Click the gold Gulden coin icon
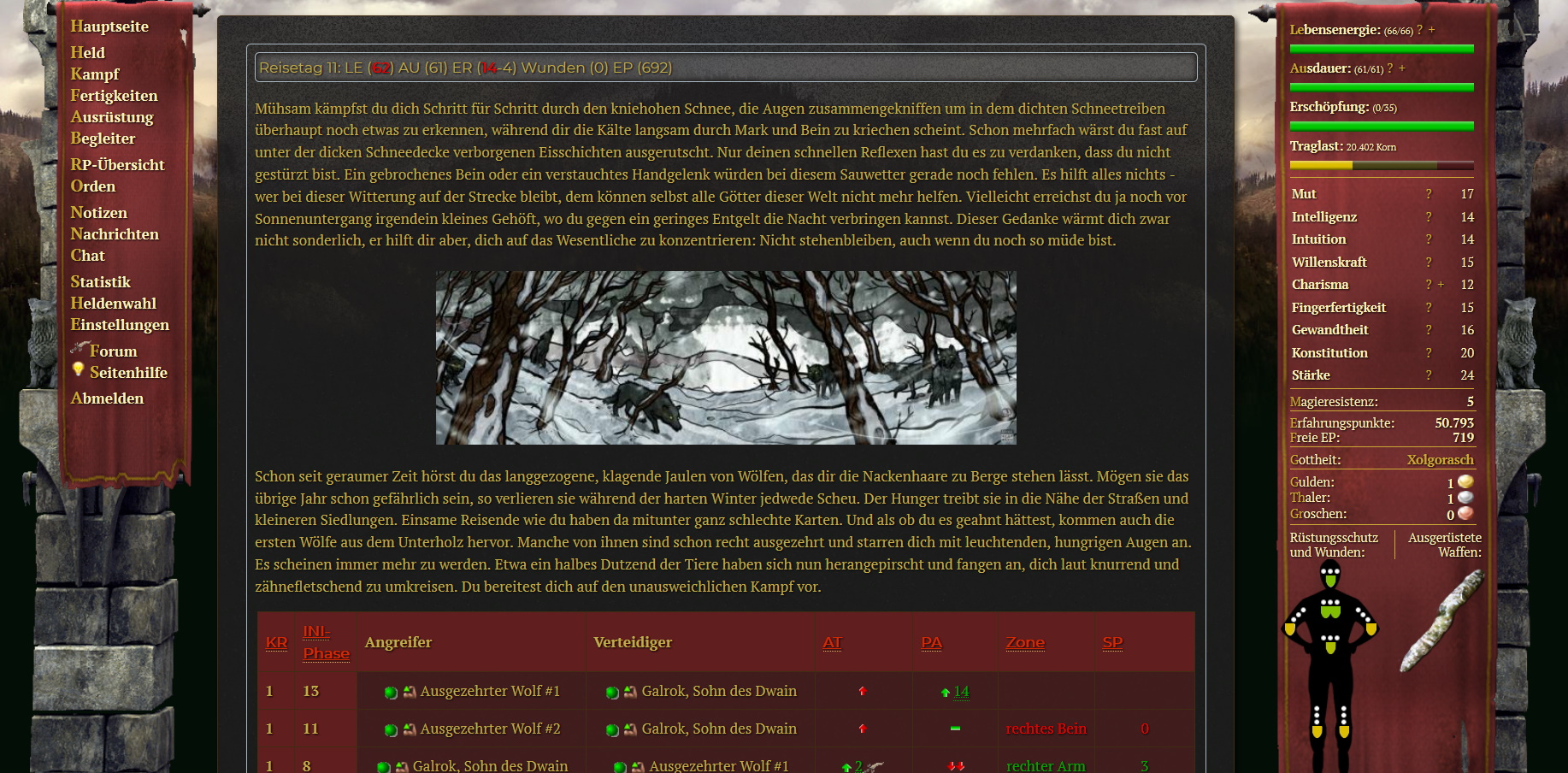 tap(1467, 481)
